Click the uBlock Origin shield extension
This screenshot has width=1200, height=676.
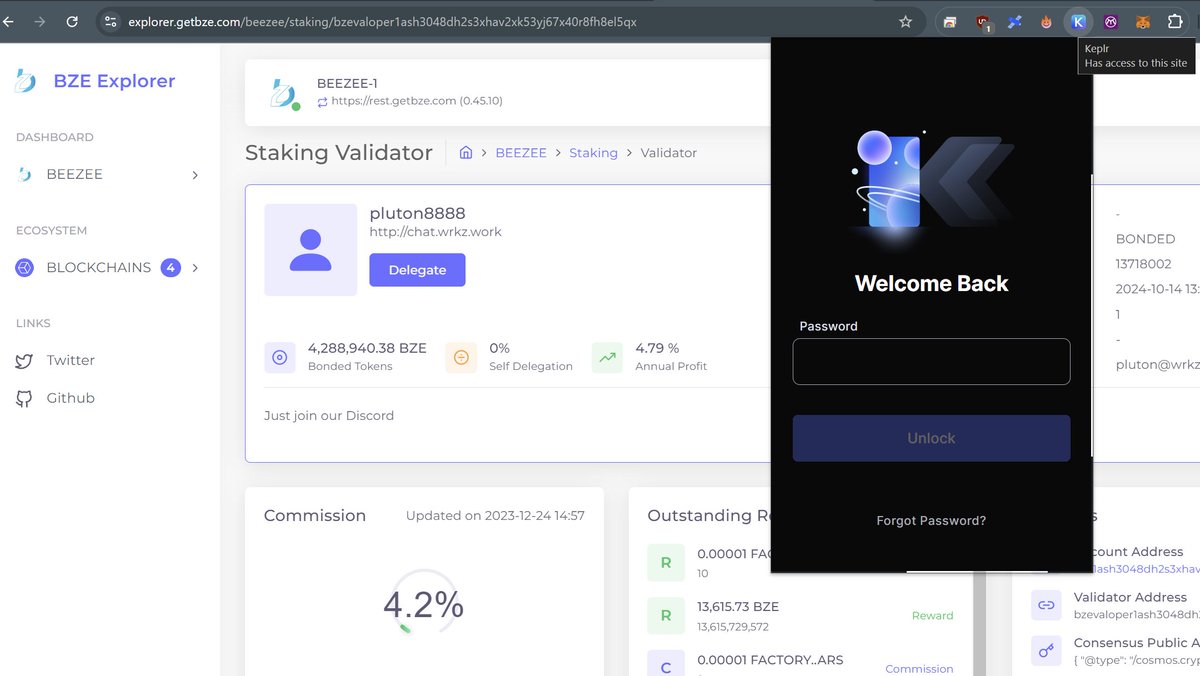pyautogui.click(x=983, y=21)
